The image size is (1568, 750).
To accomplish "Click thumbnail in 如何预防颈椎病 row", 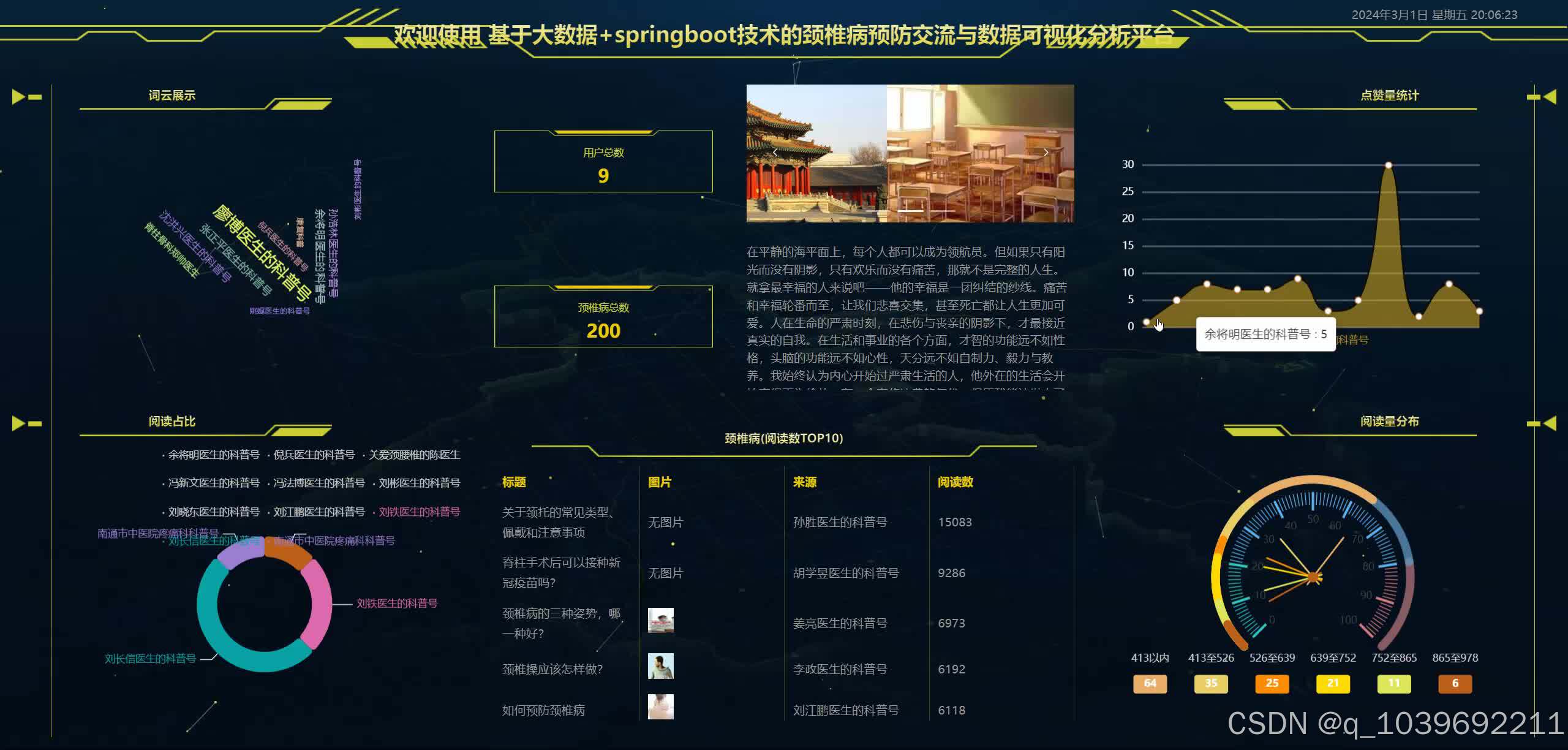I will 660,707.
